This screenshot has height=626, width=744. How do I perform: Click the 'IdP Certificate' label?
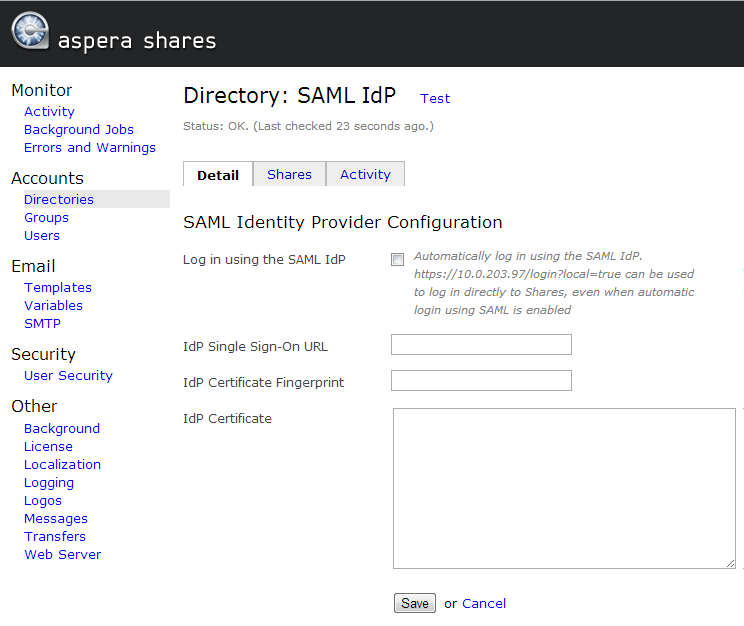[x=227, y=419]
